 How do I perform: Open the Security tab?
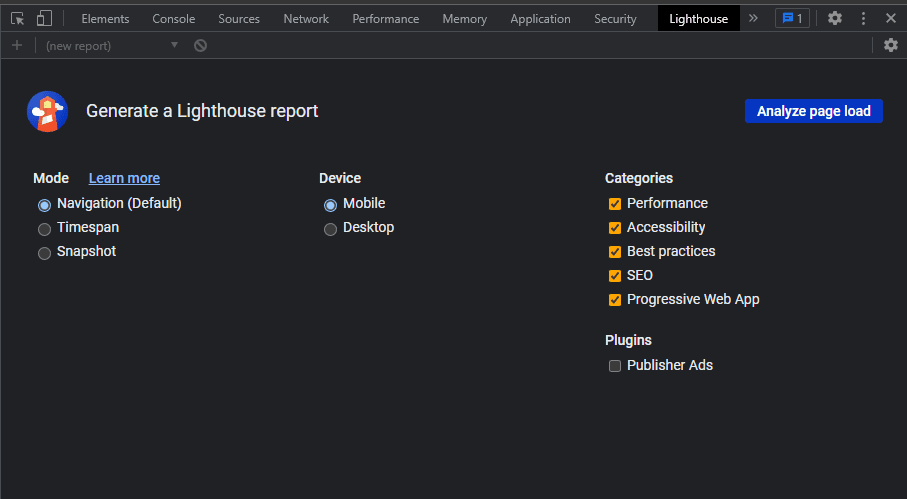tap(615, 19)
